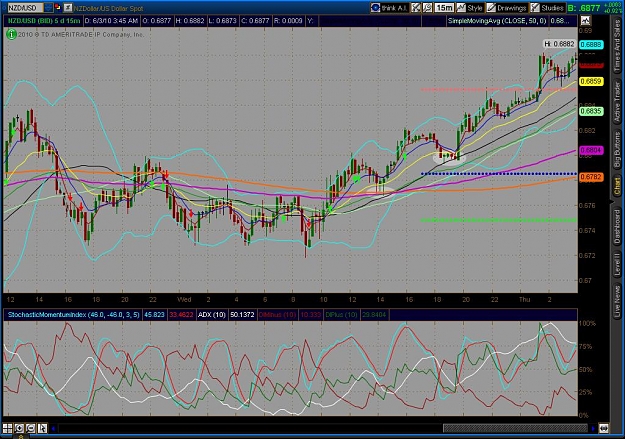
Task: Click the DIPlus (10) label
Action: tap(341, 315)
